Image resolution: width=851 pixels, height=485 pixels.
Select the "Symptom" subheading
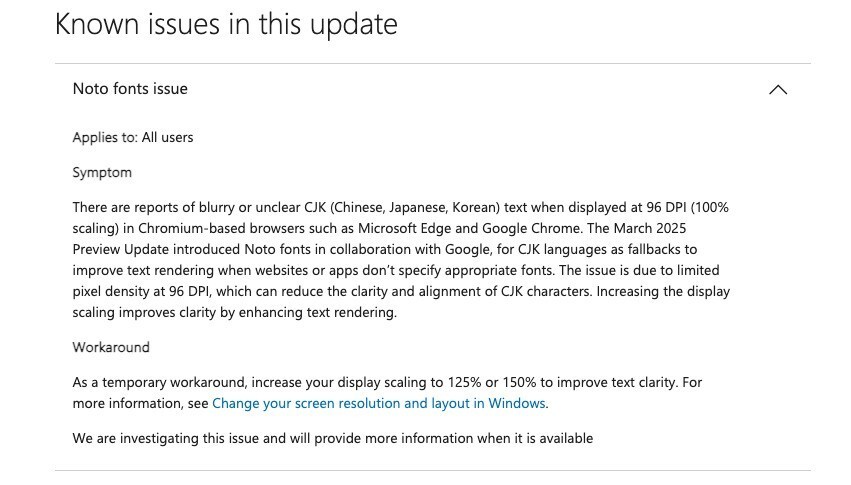(x=102, y=172)
